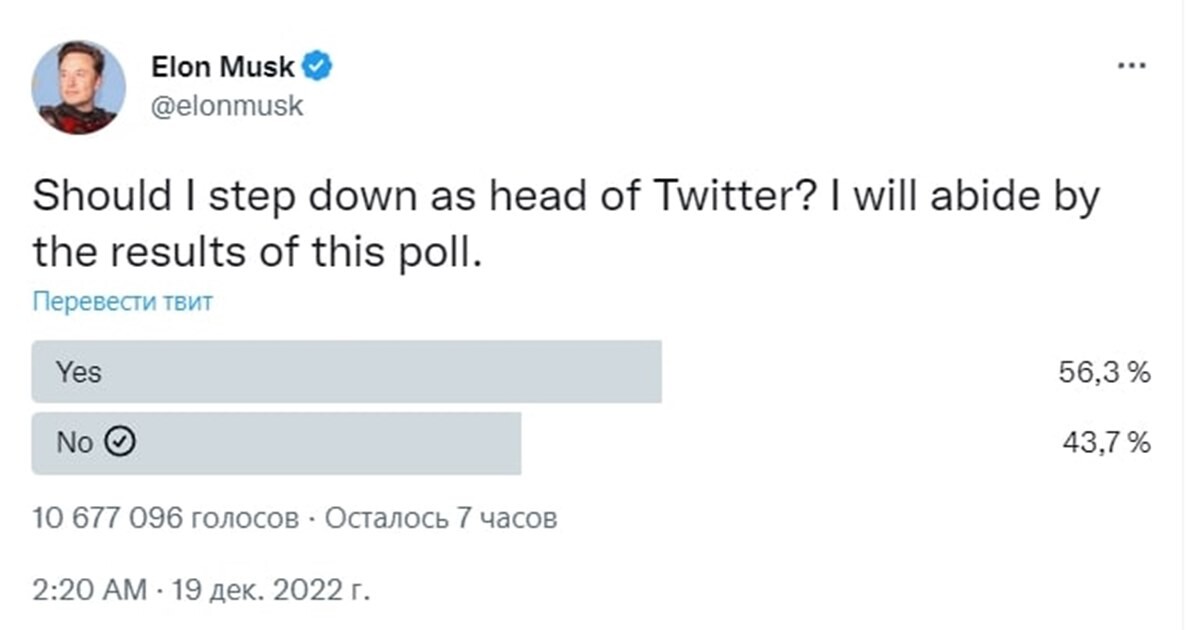
Task: Click the 56,3 % result value
Action: (x=1104, y=373)
